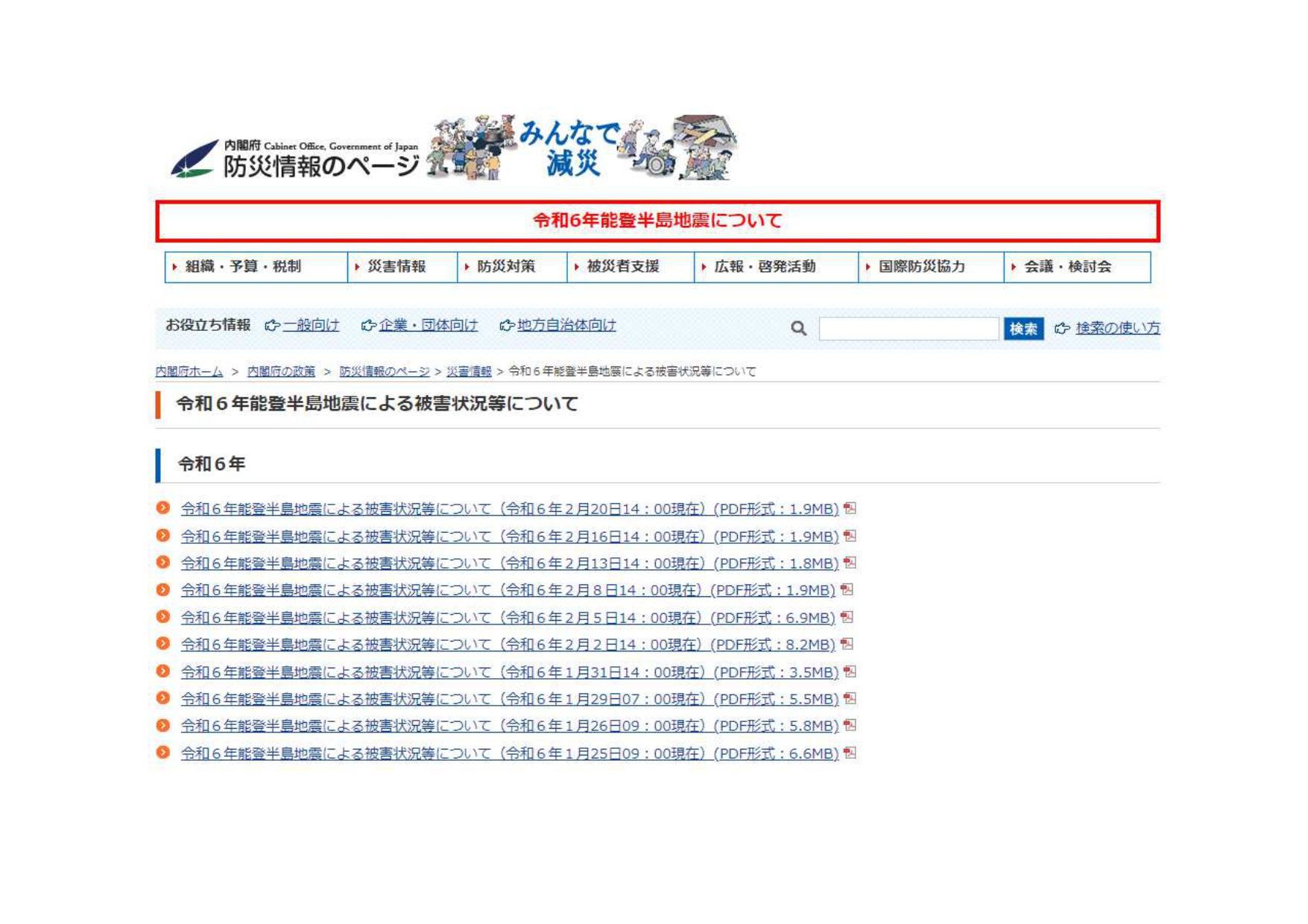Open the 1月31日14:00現在 damage report PDF

(510, 672)
